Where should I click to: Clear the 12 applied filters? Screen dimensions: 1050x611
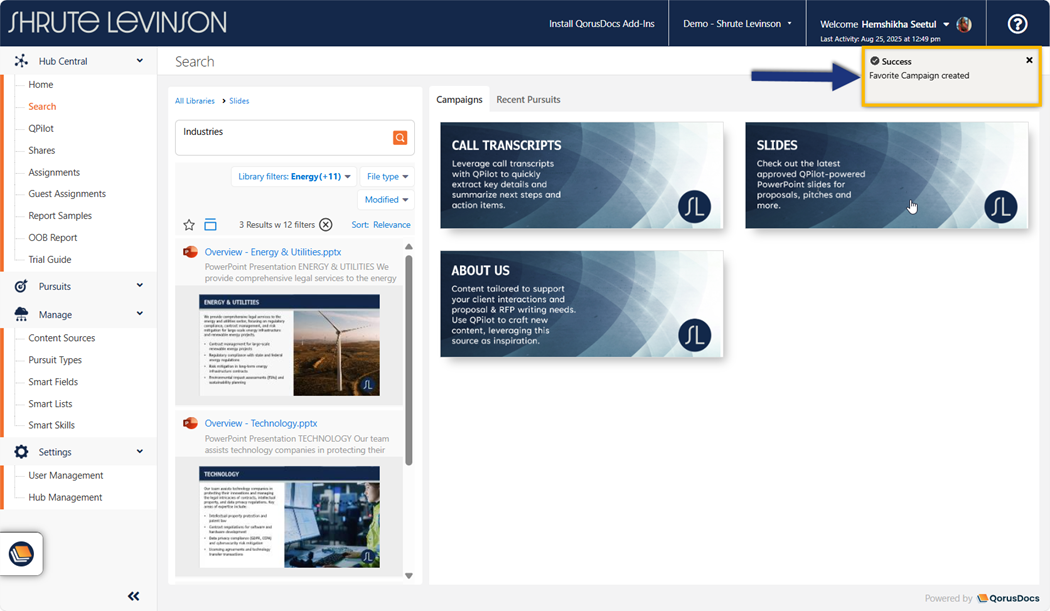[x=325, y=225]
